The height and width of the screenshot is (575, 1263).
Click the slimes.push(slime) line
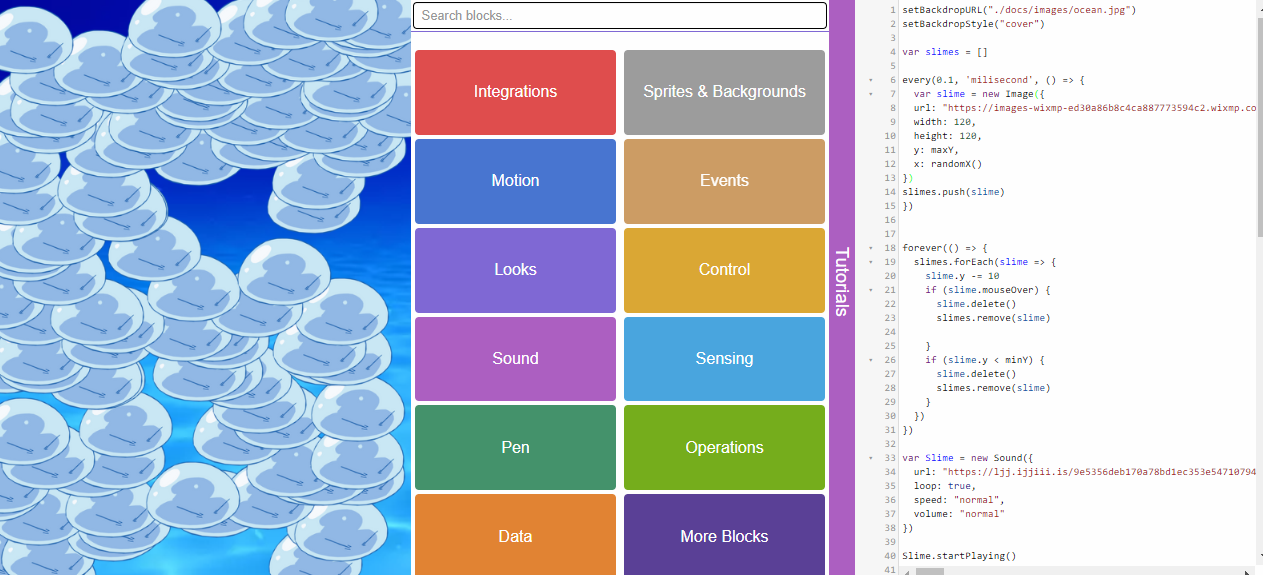pyautogui.click(x=953, y=192)
